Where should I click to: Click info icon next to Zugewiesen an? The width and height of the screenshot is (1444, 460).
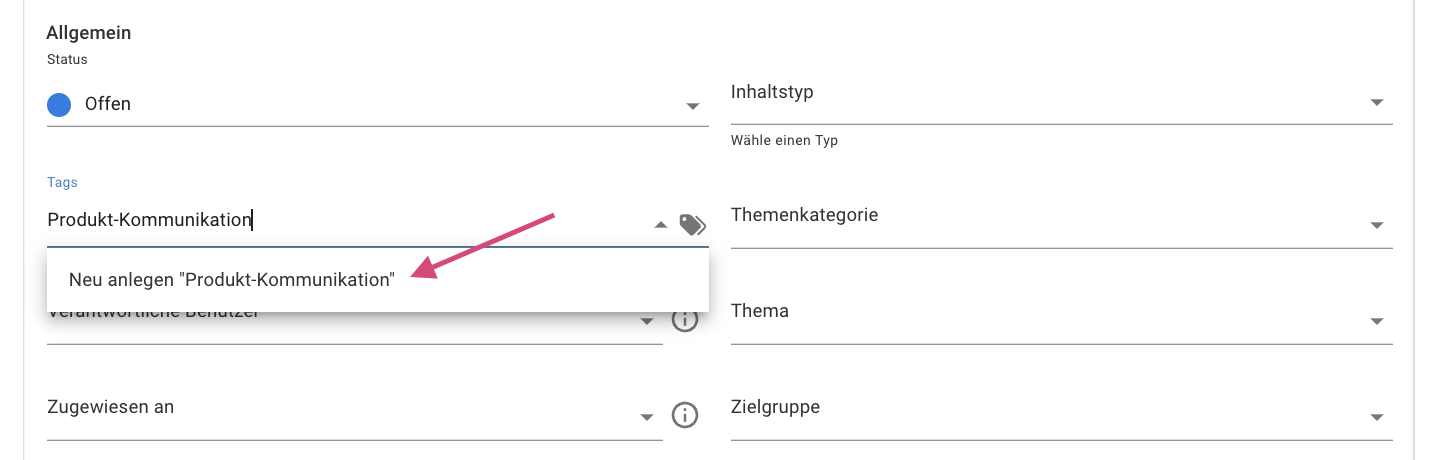point(684,416)
